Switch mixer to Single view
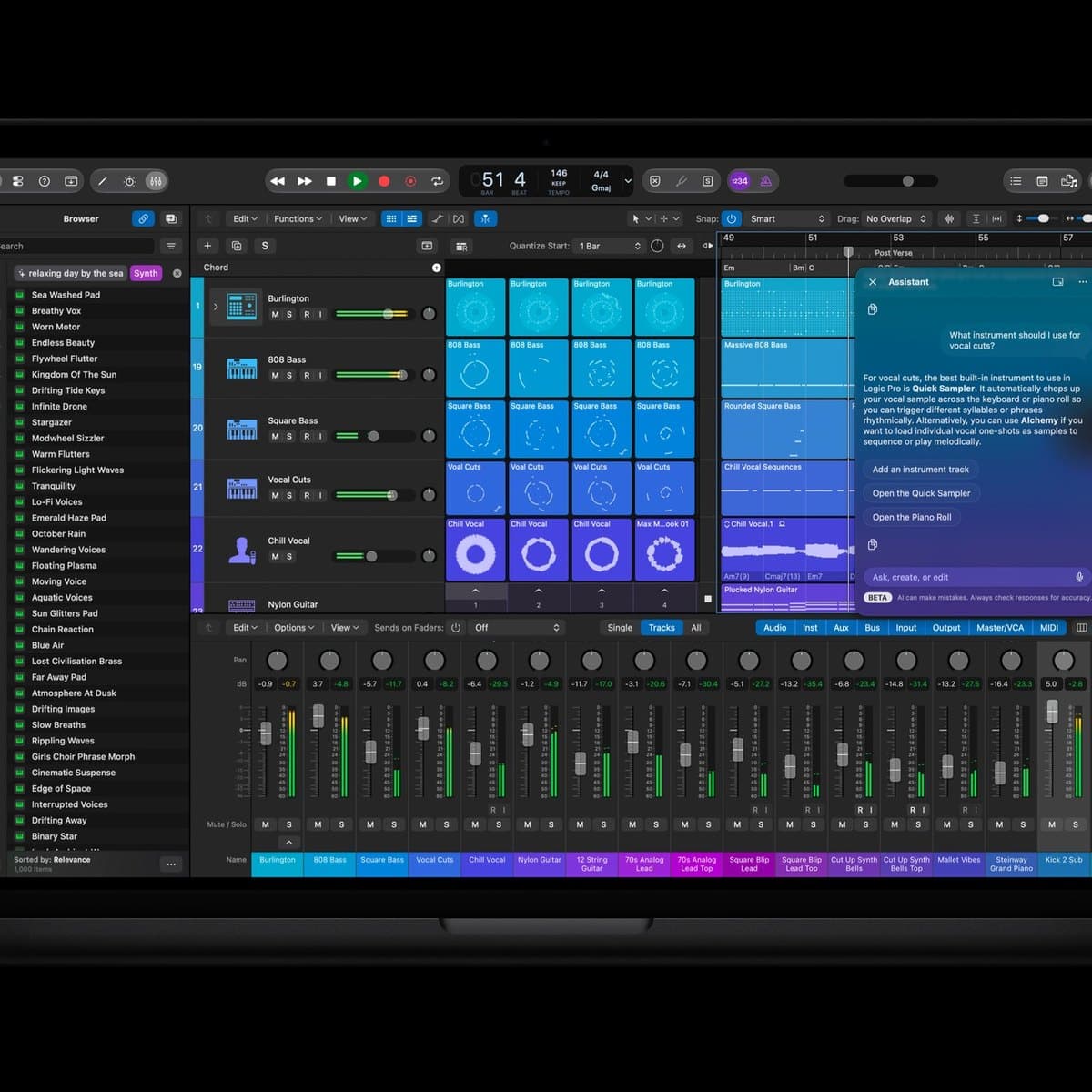 click(620, 627)
